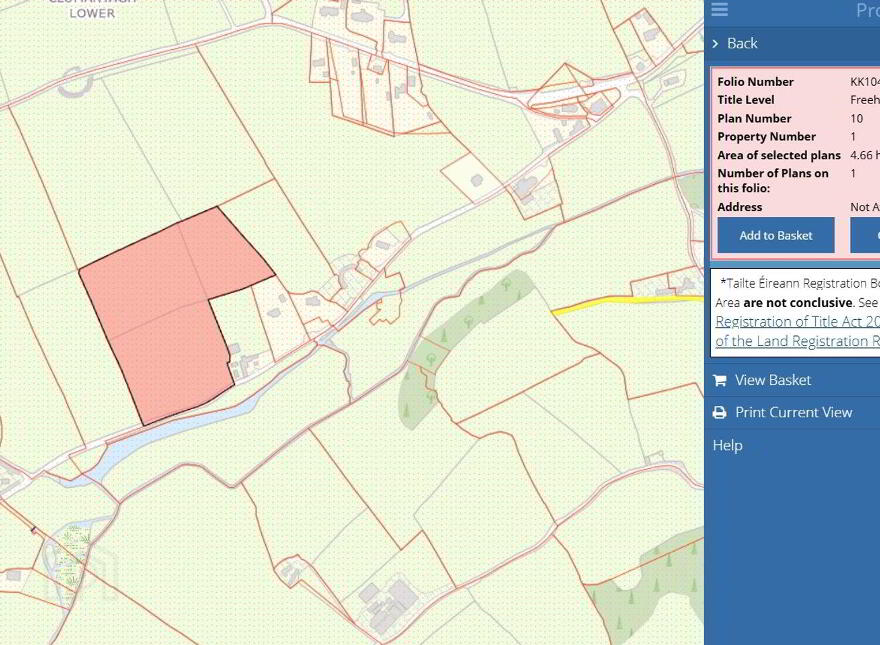The width and height of the screenshot is (880, 645).
Task: Click the Add to Basket button
Action: tap(776, 235)
